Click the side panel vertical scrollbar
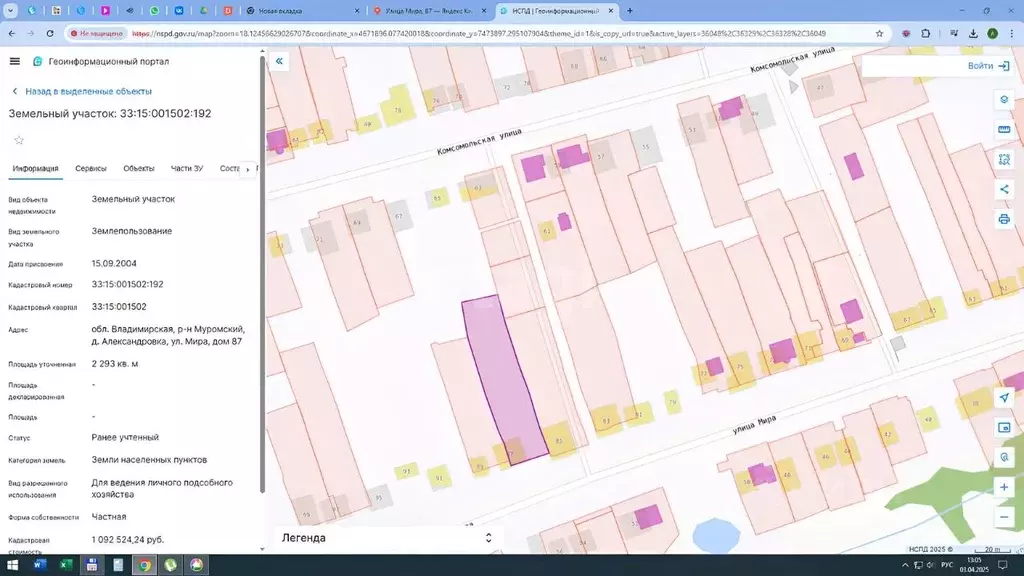The image size is (1024, 576). tap(263, 274)
